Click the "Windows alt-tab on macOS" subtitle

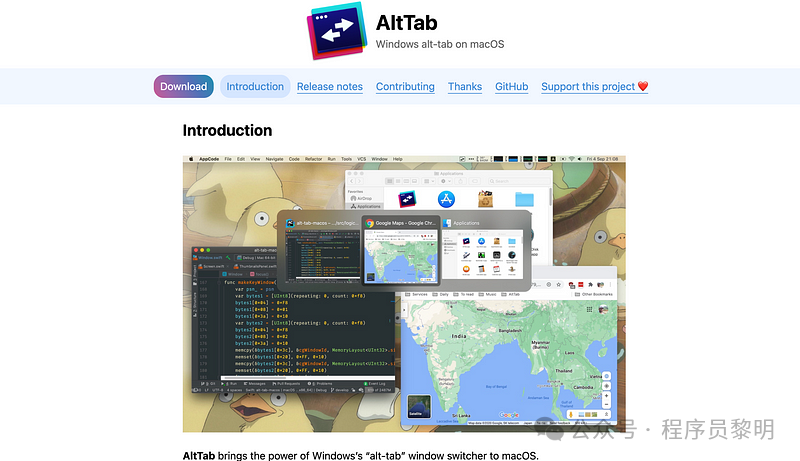coord(440,44)
